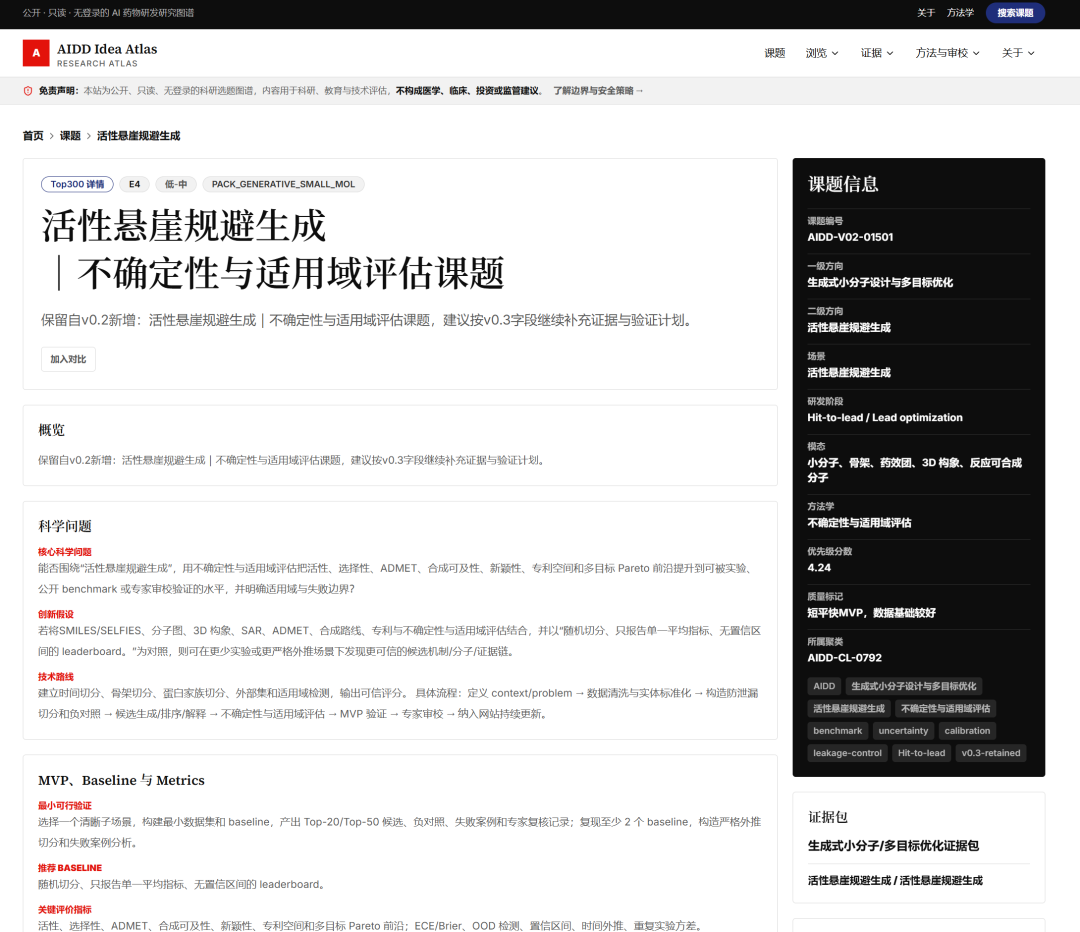The width and height of the screenshot is (1080, 932).
Task: Click the 搜索课题 button
Action: (1015, 13)
